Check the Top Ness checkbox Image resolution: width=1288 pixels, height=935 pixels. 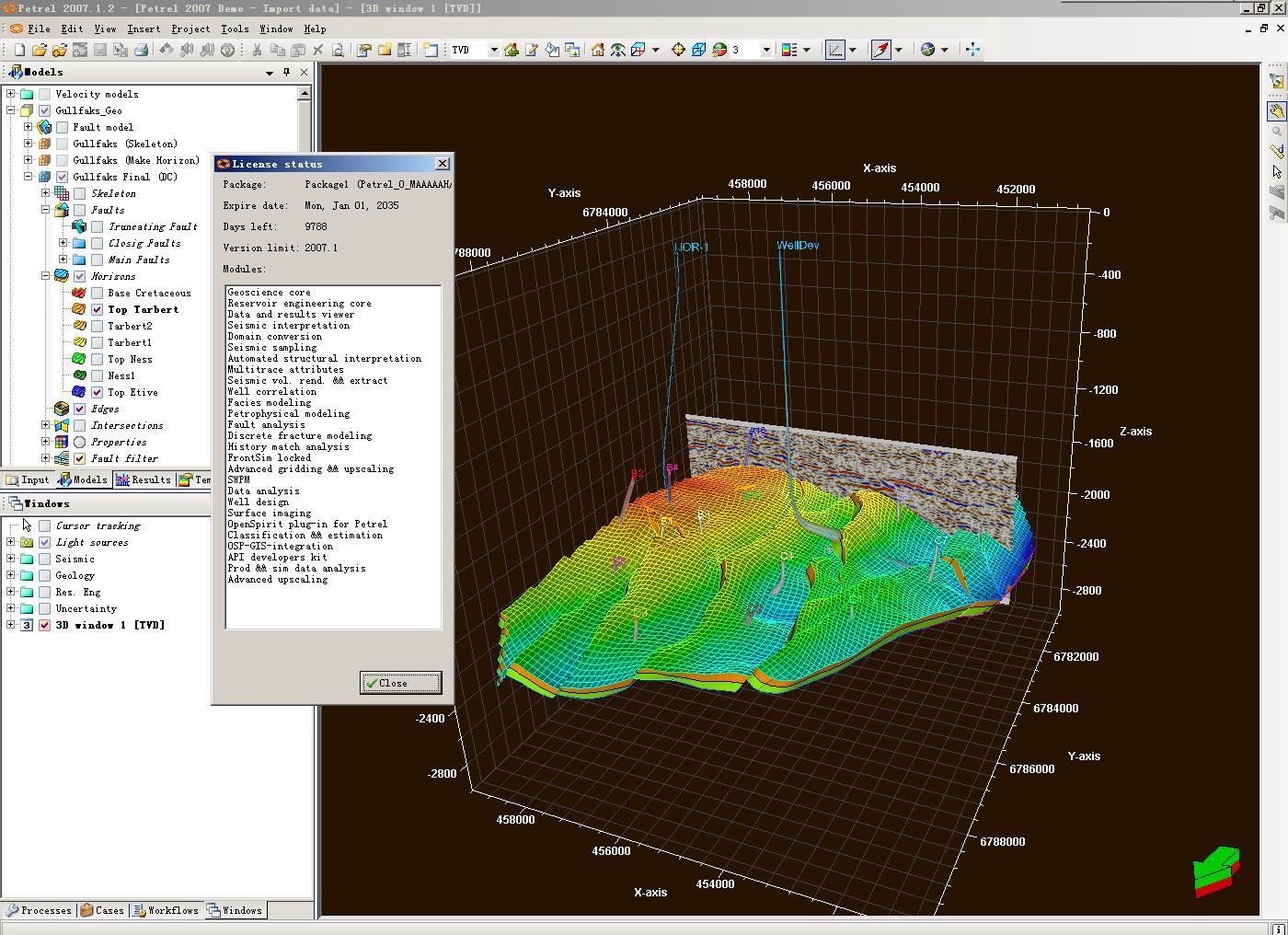(x=97, y=359)
